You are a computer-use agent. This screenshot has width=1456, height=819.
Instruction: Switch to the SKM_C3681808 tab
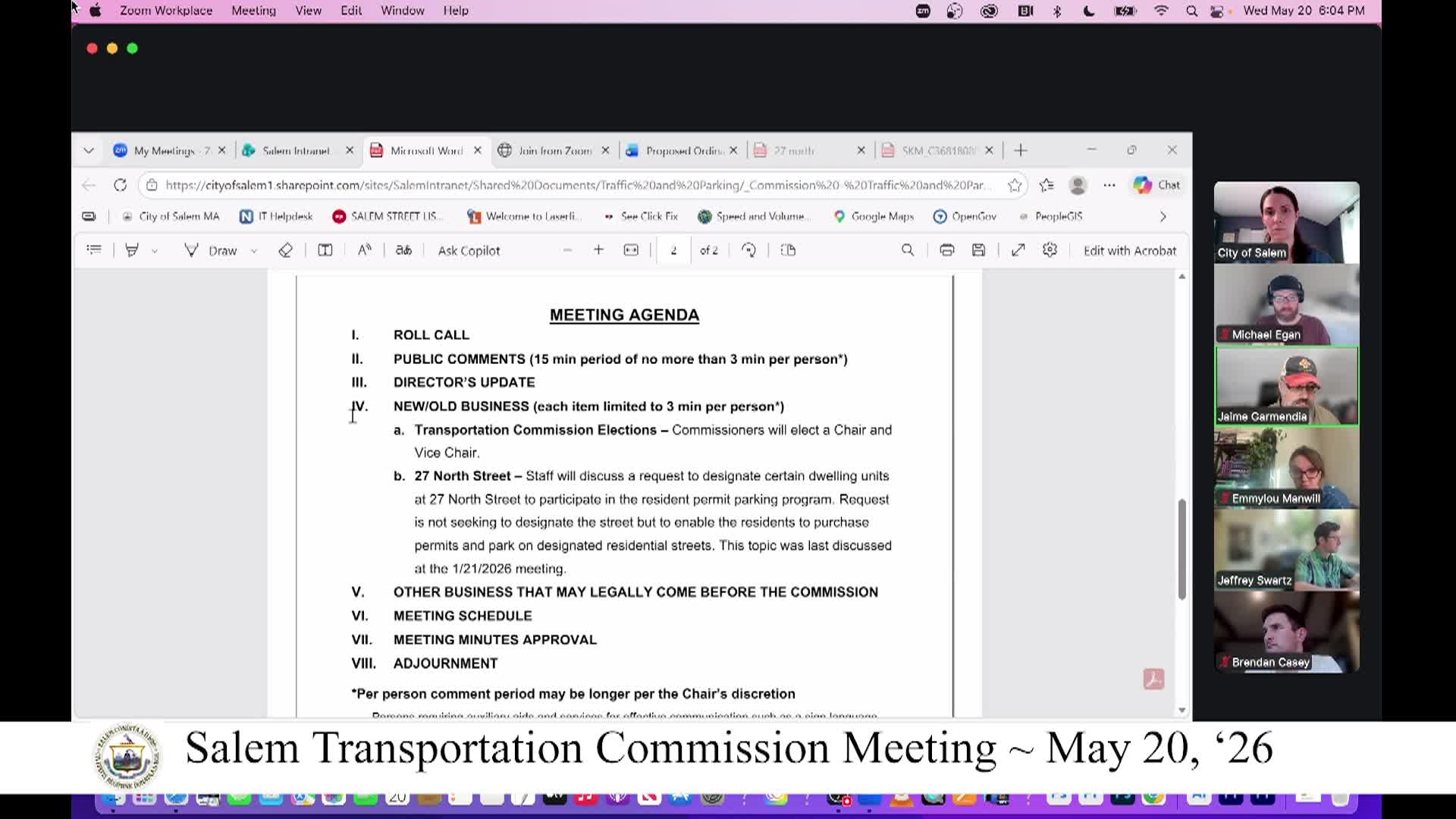click(x=938, y=150)
